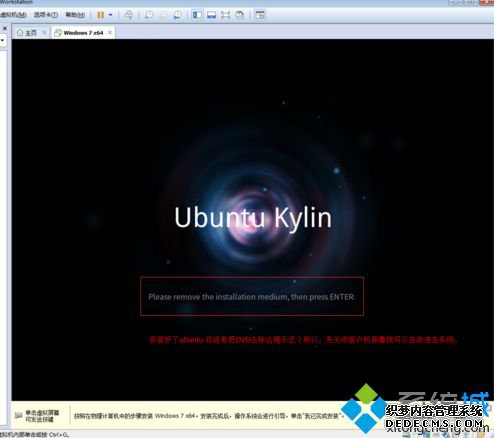
Task: Close the library side panel
Action: 5,29
